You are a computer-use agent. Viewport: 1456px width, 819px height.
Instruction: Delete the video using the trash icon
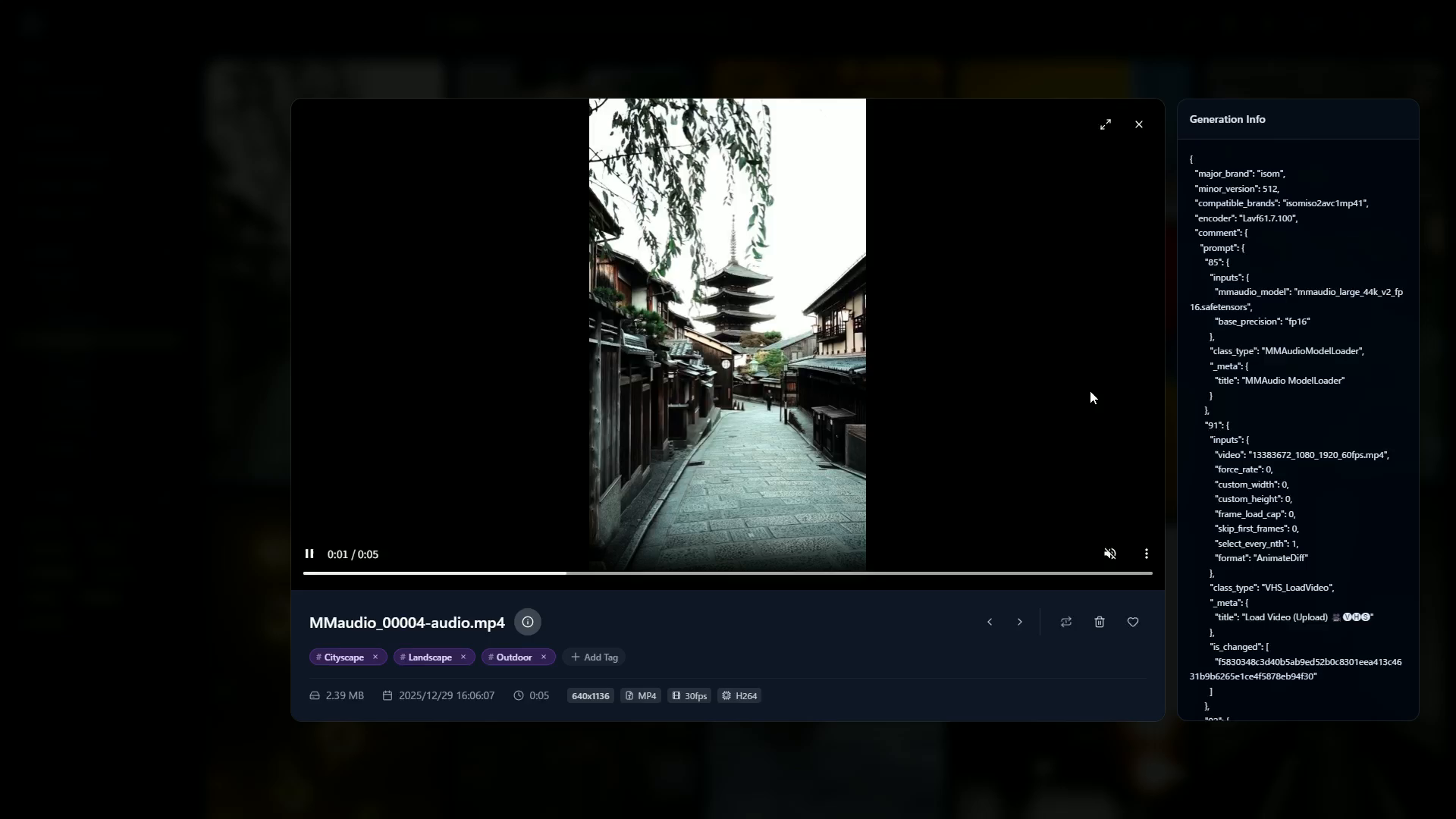[x=1100, y=622]
